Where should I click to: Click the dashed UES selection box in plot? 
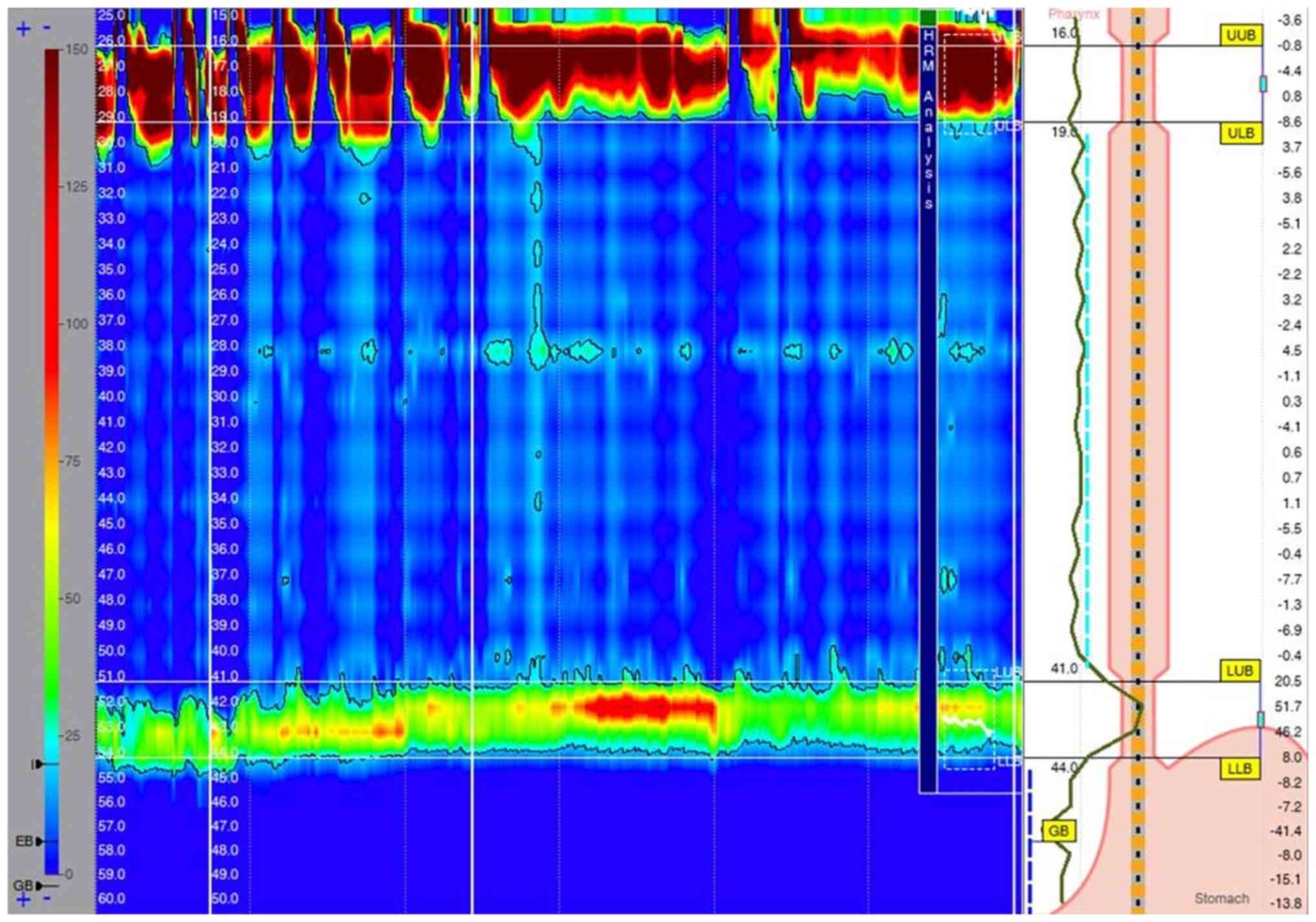pos(970,83)
